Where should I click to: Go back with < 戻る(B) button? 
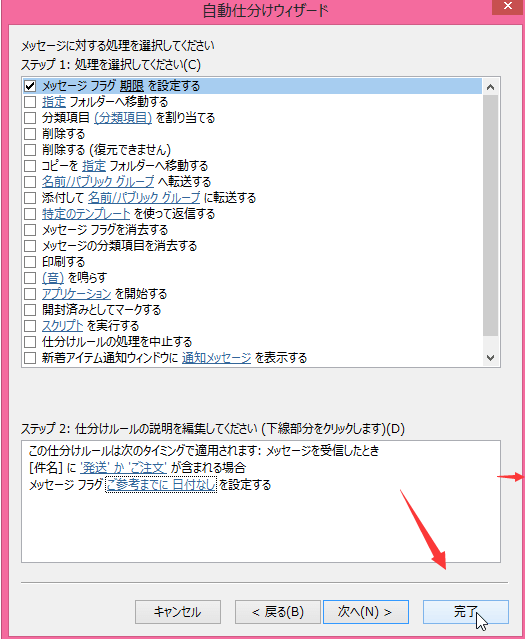click(x=278, y=612)
